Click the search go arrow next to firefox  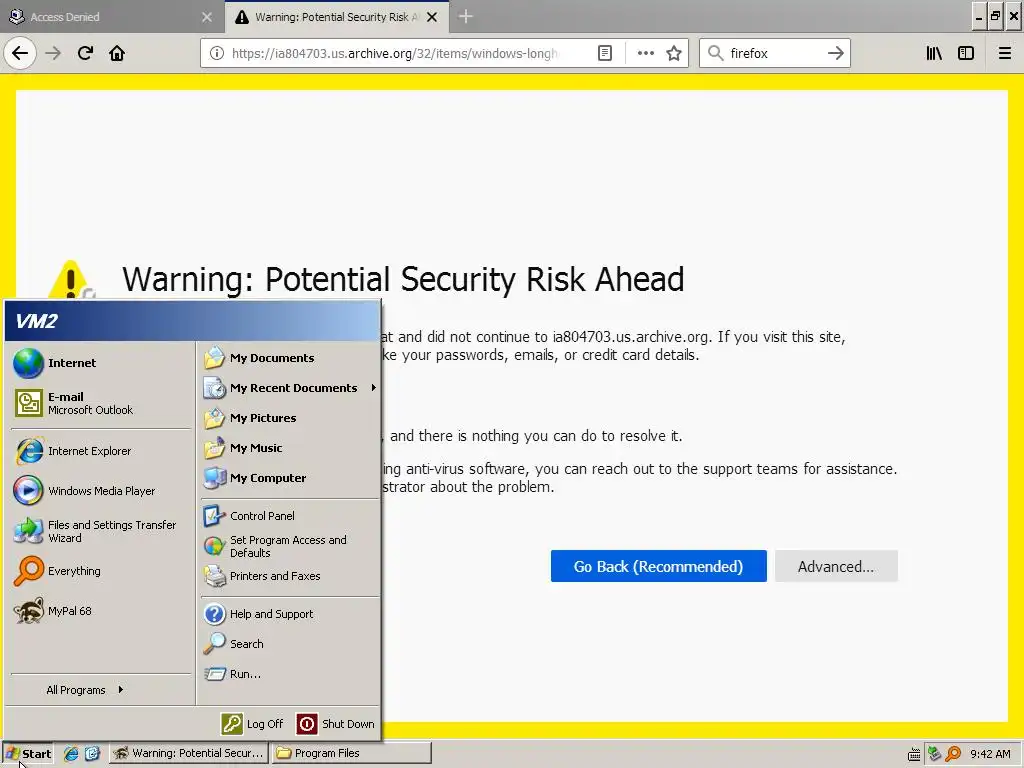835,53
